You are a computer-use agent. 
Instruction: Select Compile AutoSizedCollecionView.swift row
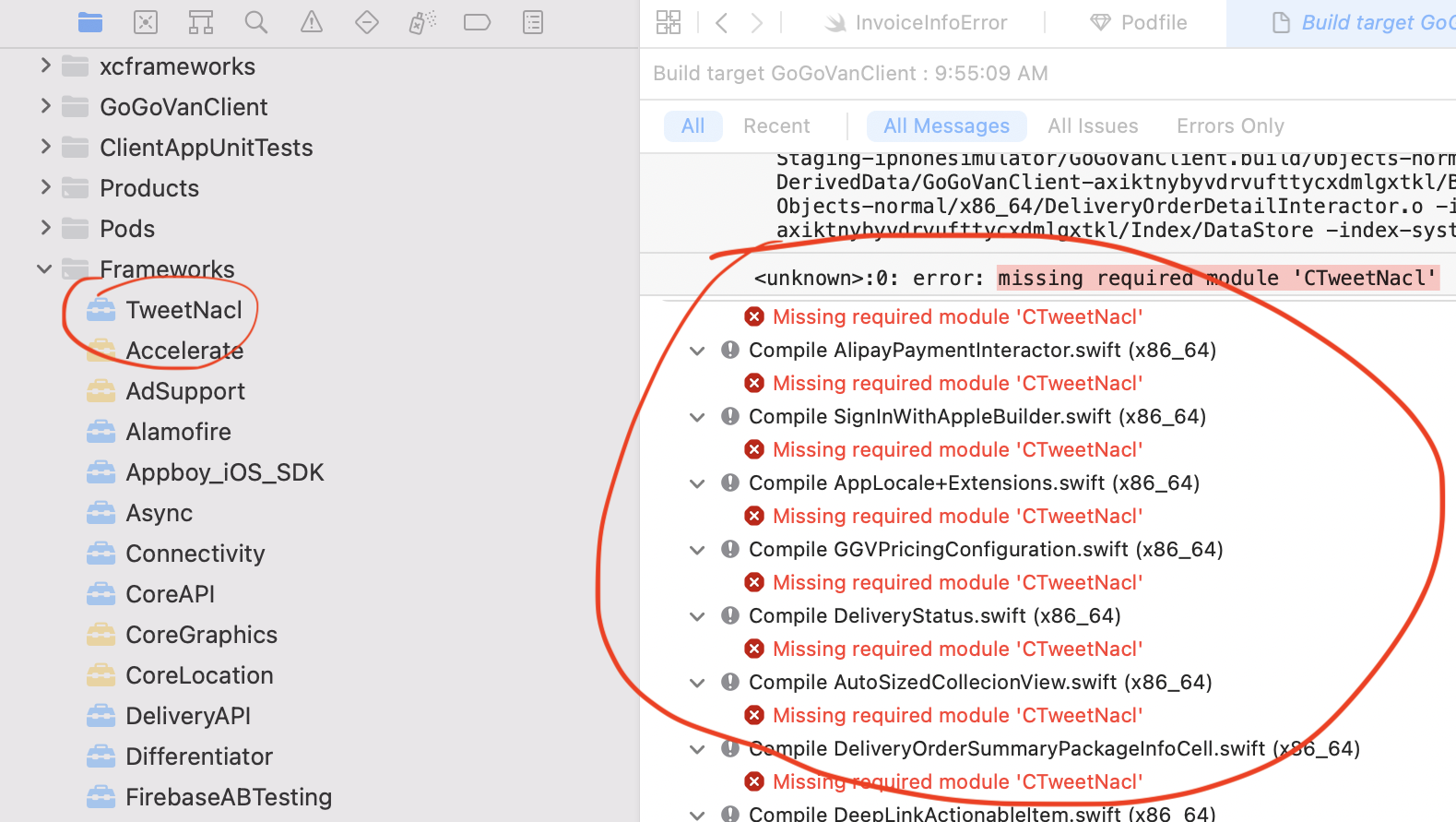(x=980, y=682)
